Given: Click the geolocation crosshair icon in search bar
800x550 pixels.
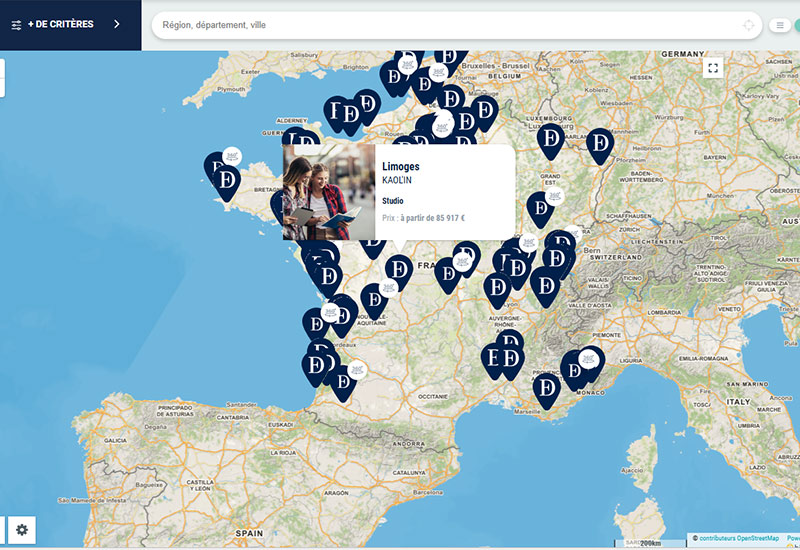Looking at the screenshot, I should click(x=748, y=25).
